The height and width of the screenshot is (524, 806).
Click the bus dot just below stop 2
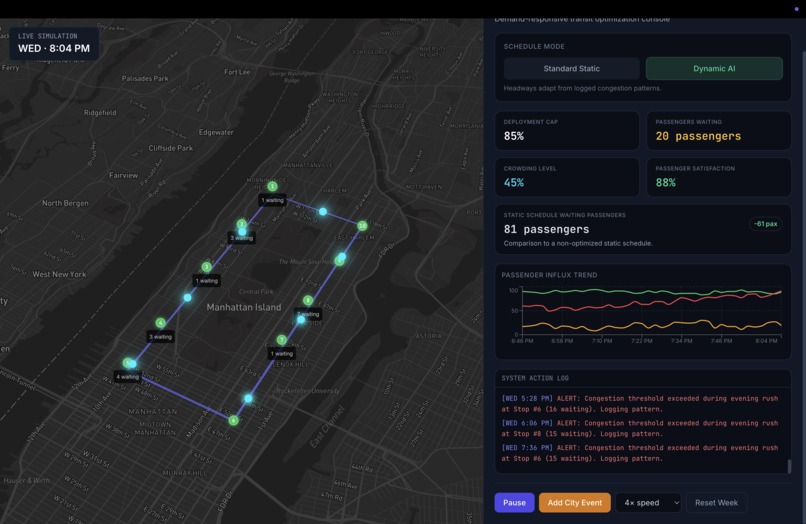pos(242,232)
